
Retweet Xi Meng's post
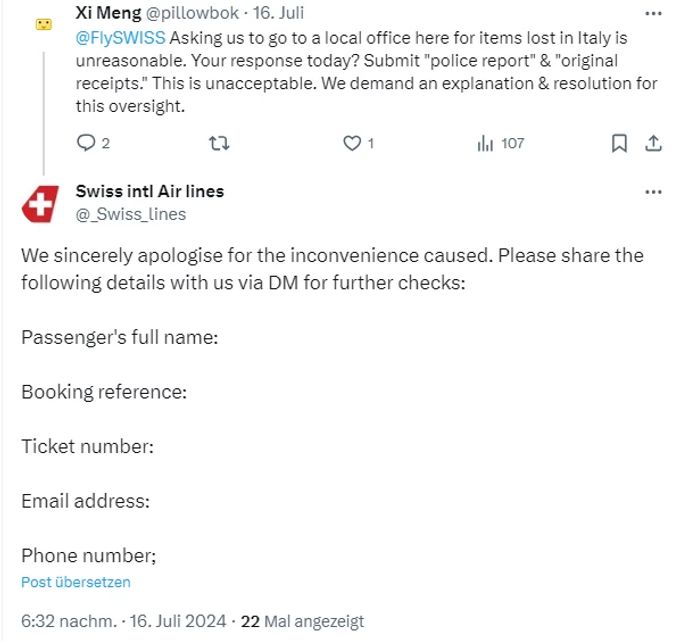(x=219, y=143)
